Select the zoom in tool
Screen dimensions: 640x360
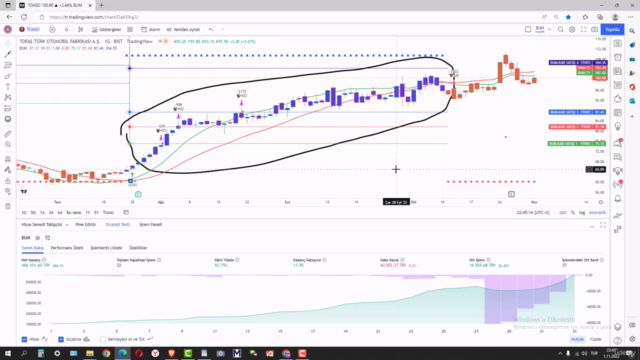(8, 144)
